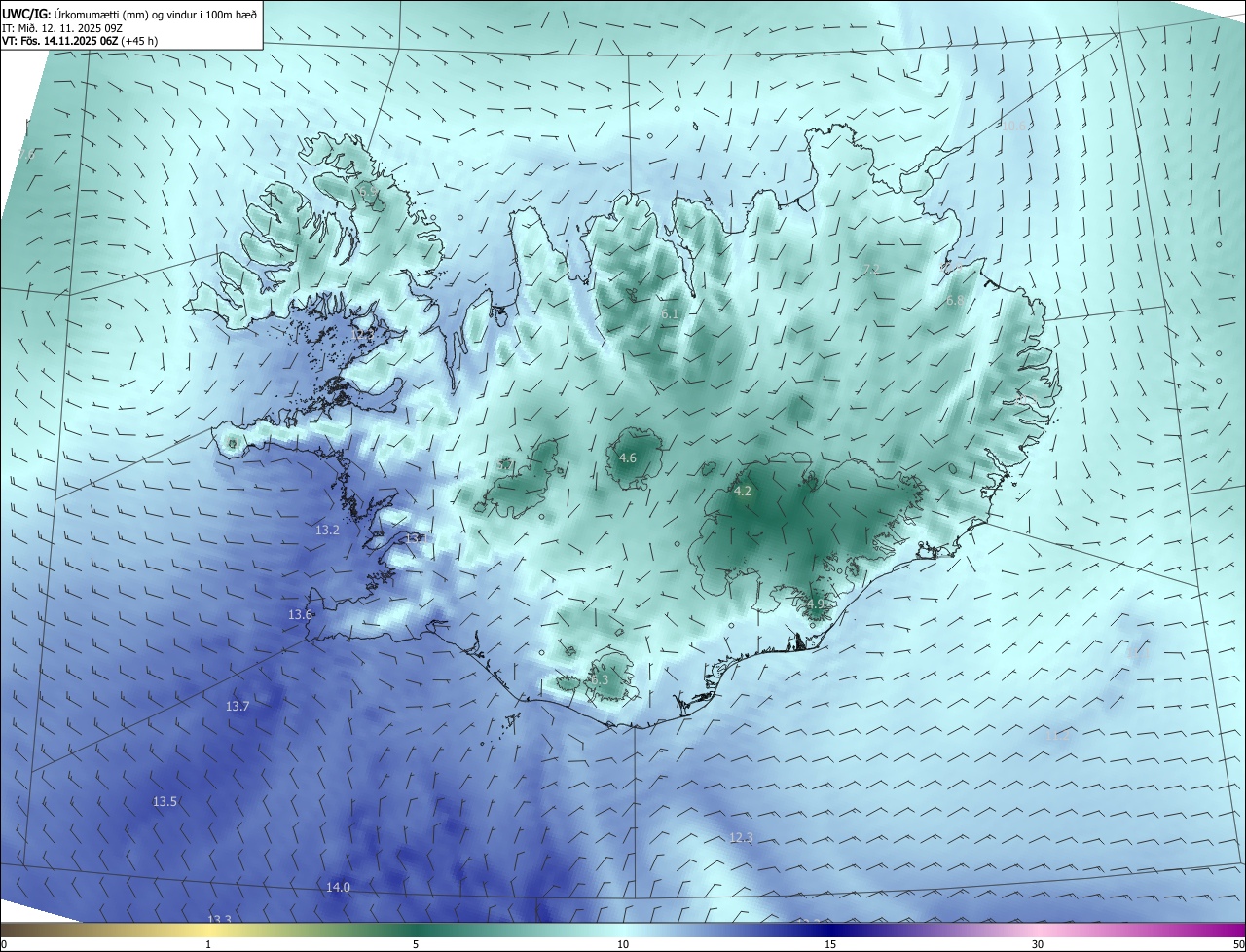Viewport: 1246px width, 952px height.
Task: Click the 12.3 value label south of Iceland
Action: 742,837
